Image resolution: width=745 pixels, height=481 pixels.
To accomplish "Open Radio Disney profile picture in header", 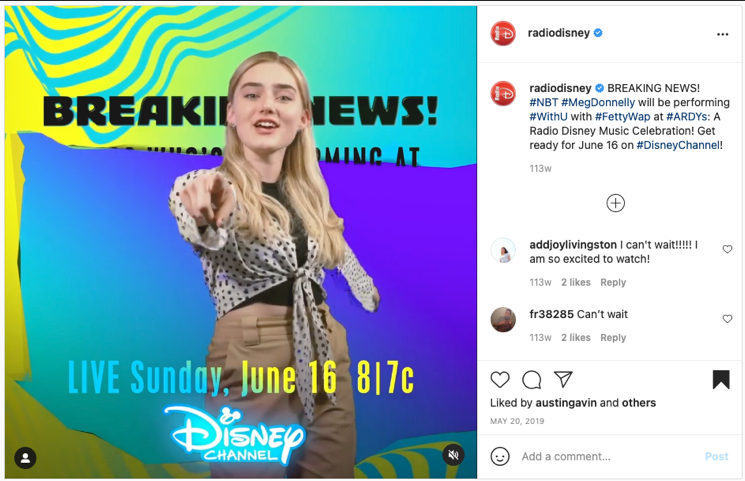I will (503, 33).
